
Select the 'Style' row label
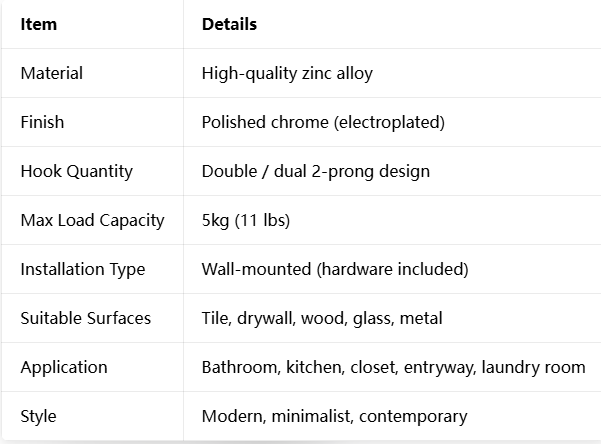(38, 416)
